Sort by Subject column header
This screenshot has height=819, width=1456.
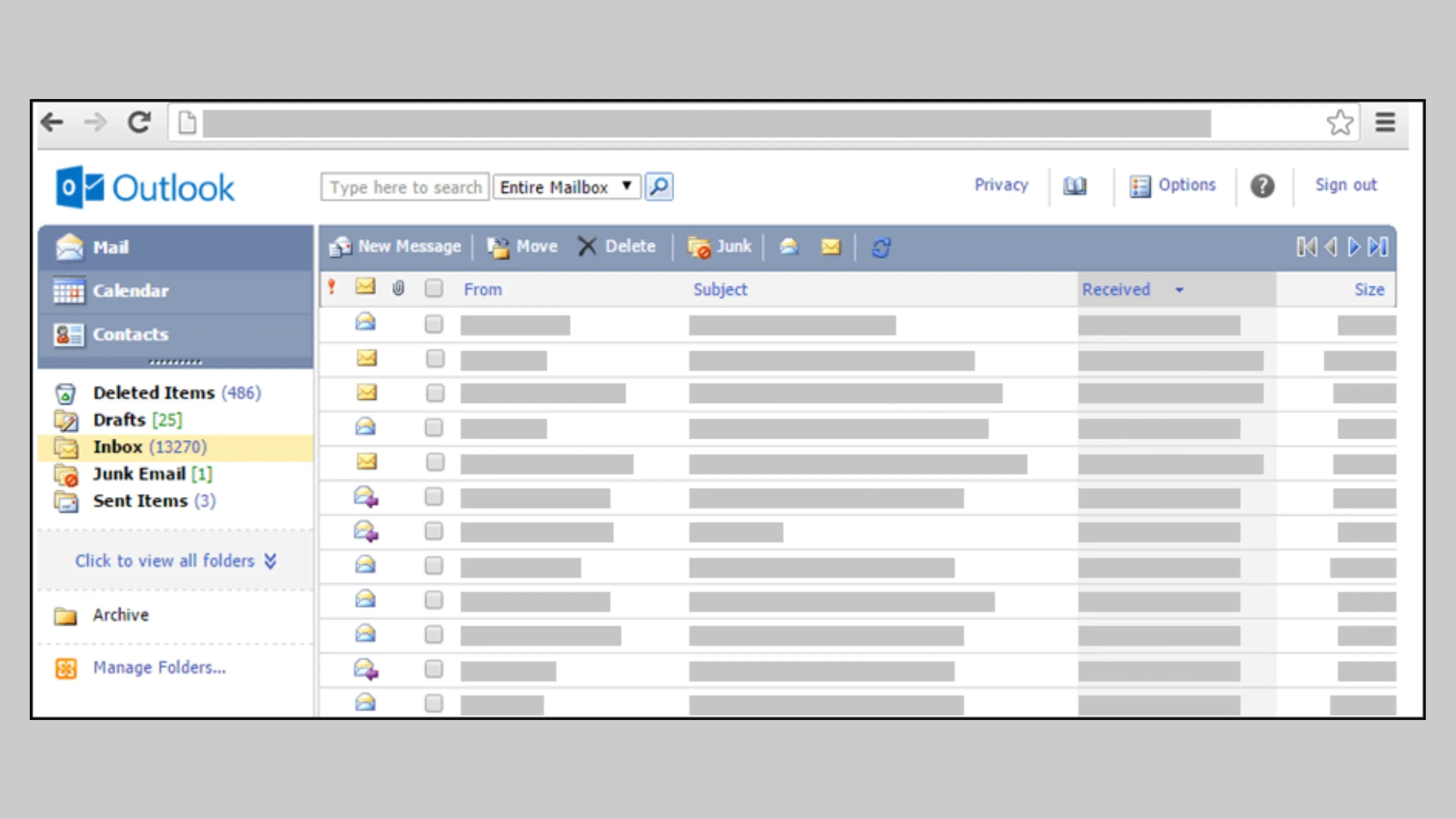(720, 289)
